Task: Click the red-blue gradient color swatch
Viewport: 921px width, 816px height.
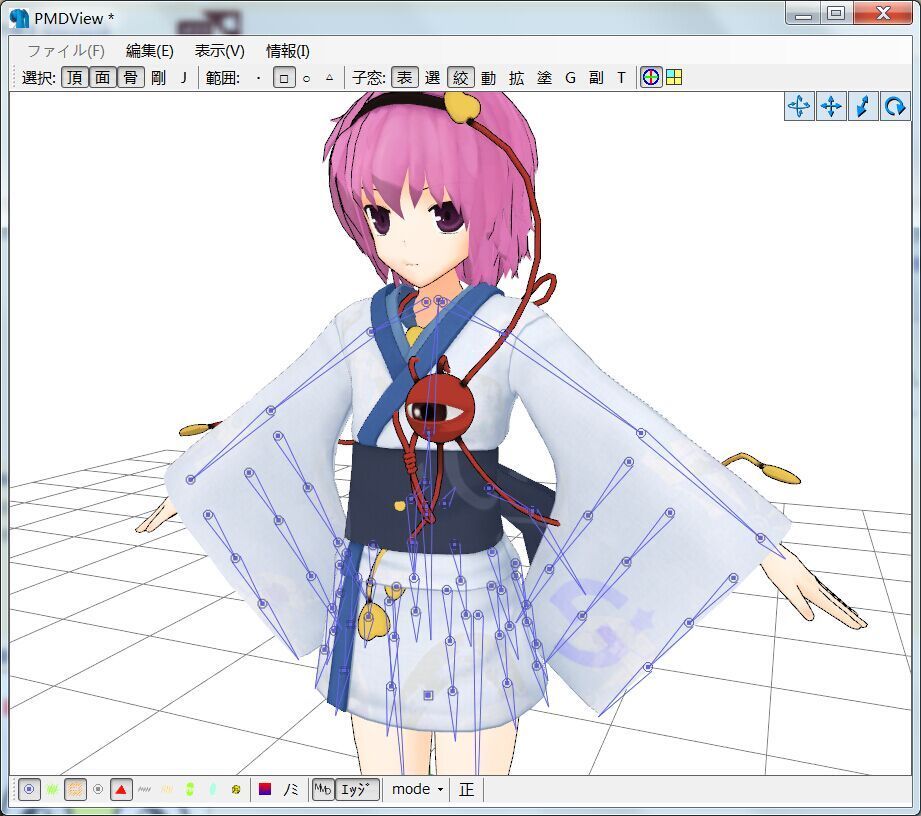Action: tap(266, 789)
